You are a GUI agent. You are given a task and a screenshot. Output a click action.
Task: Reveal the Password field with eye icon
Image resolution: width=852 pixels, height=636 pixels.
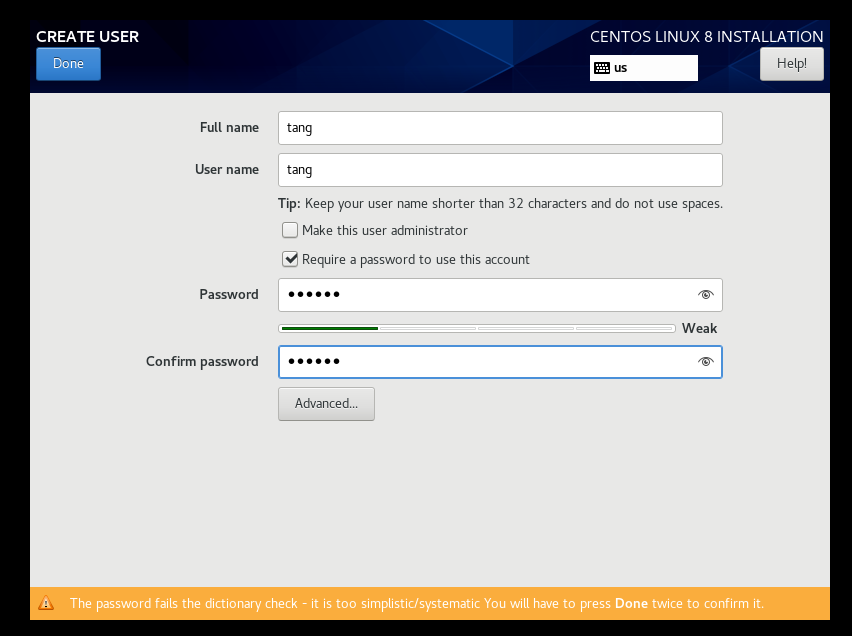pyautogui.click(x=705, y=295)
